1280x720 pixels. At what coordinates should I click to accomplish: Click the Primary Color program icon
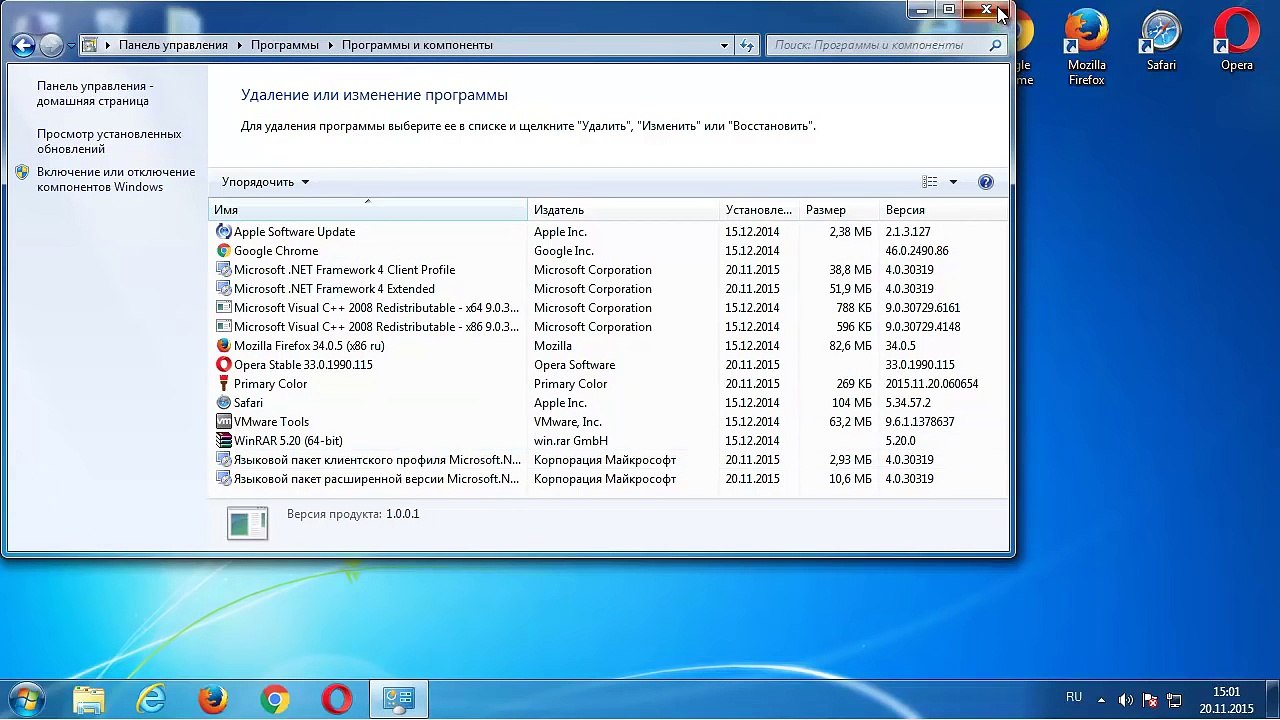tap(224, 384)
